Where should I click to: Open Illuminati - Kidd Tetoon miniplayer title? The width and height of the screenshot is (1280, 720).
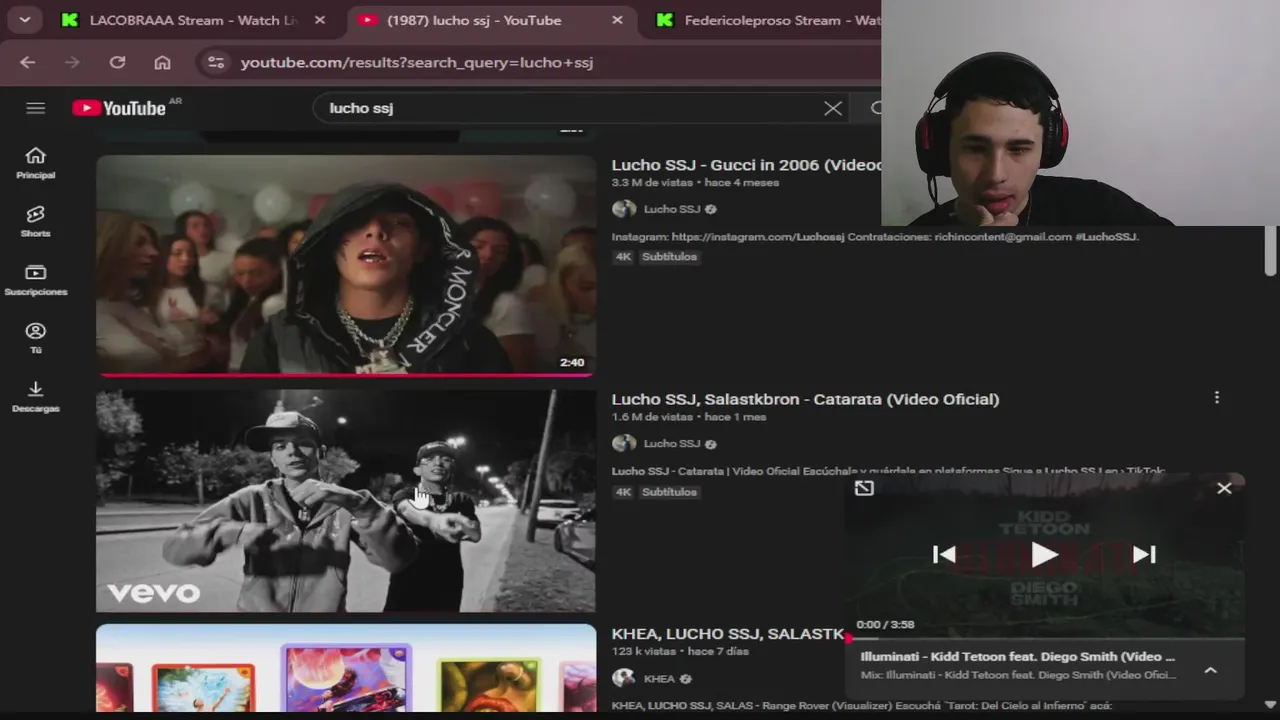coord(1018,657)
